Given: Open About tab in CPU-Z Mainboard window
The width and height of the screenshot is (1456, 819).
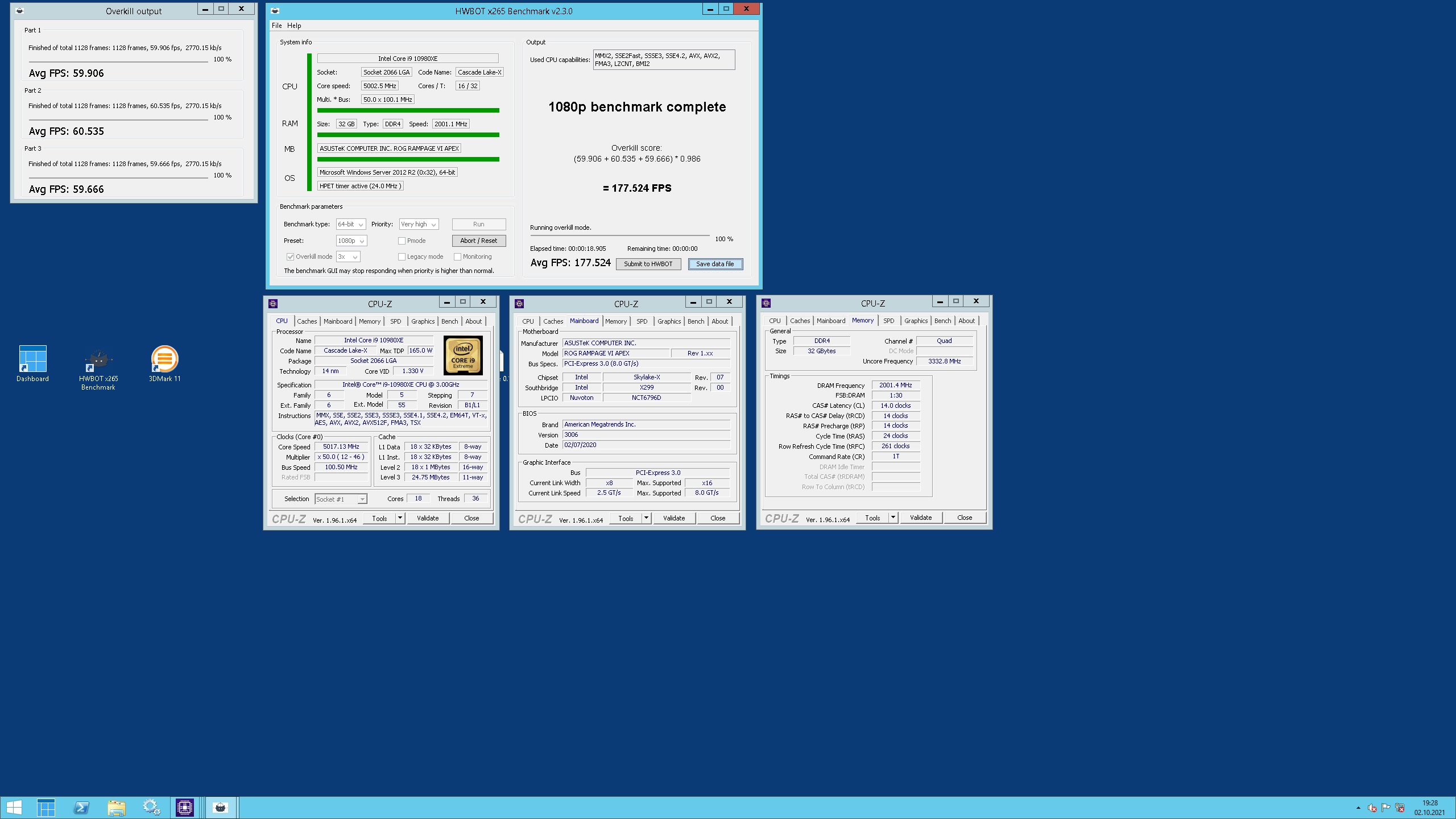Looking at the screenshot, I should coord(719,321).
